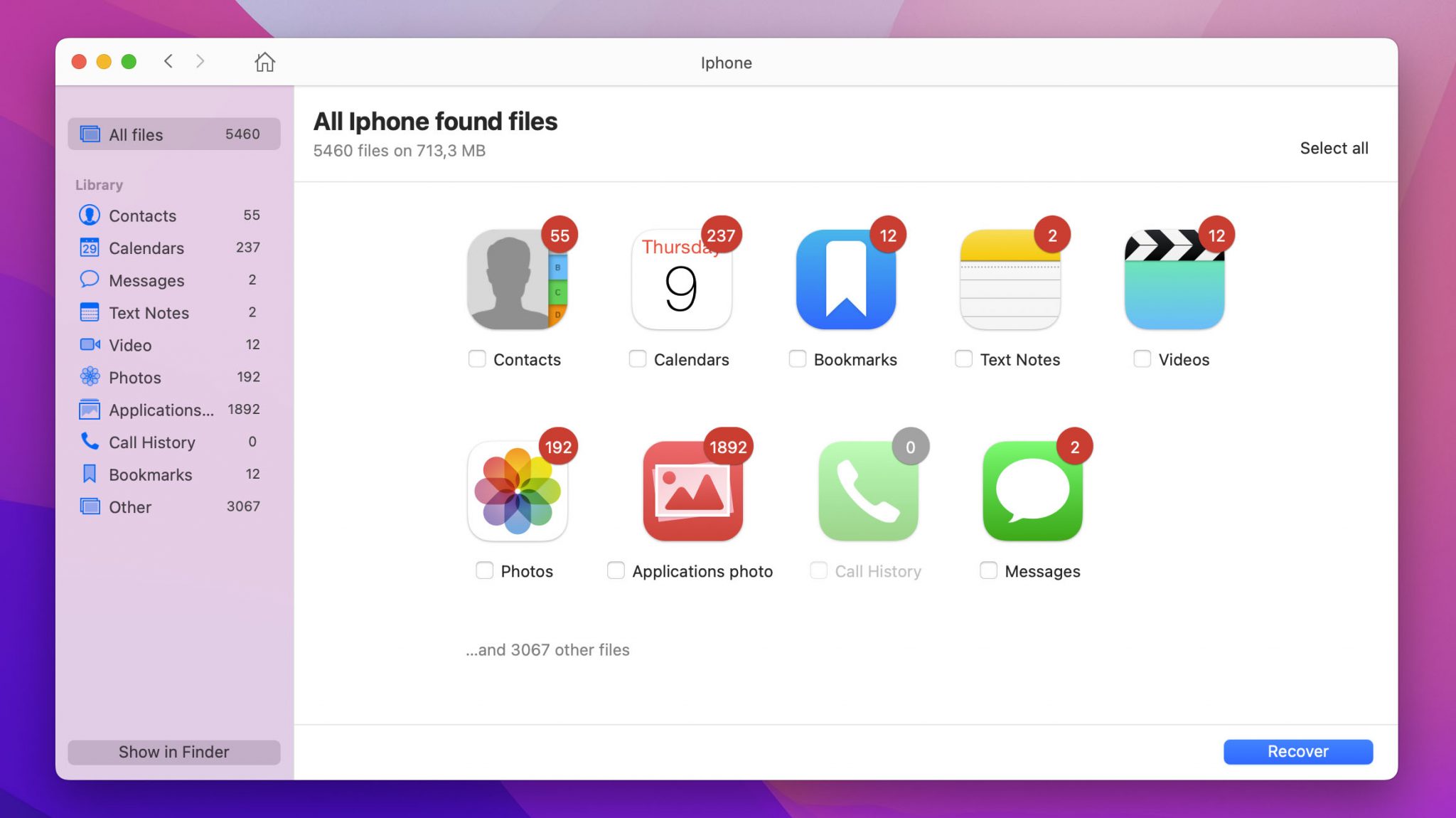Viewport: 1456px width, 818px height.
Task: Select the All files library view
Action: click(x=174, y=133)
